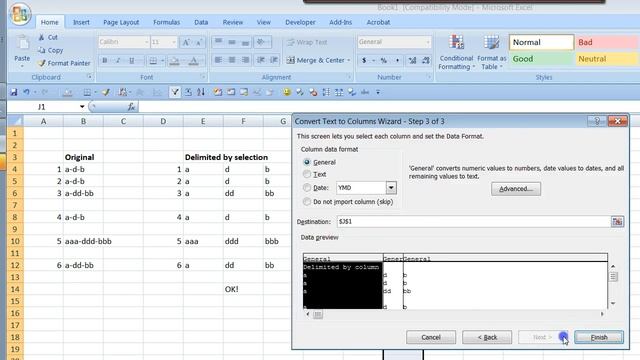Click the Center text alignment icon
This screenshot has height=360, width=640.
click(x=232, y=60)
